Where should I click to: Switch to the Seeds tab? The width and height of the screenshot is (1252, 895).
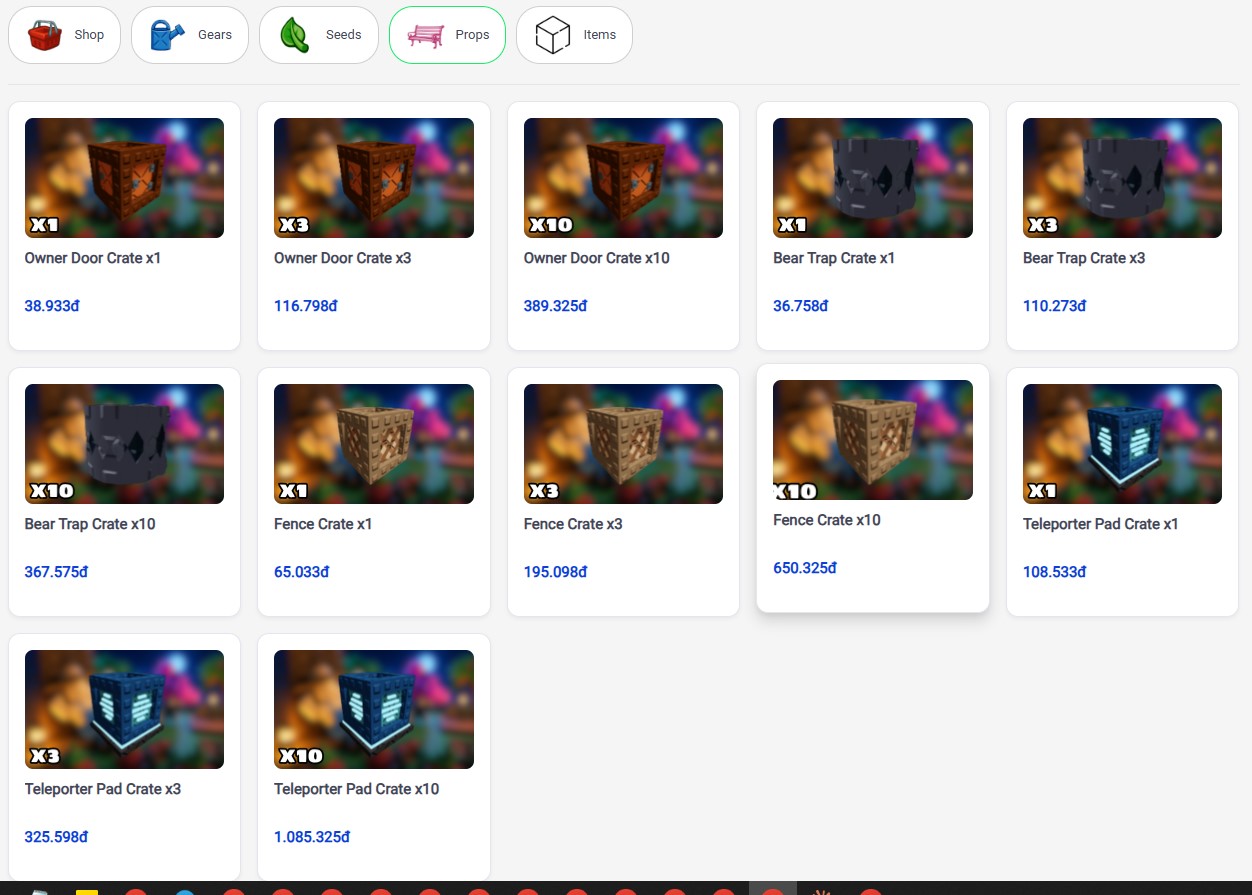(x=319, y=35)
